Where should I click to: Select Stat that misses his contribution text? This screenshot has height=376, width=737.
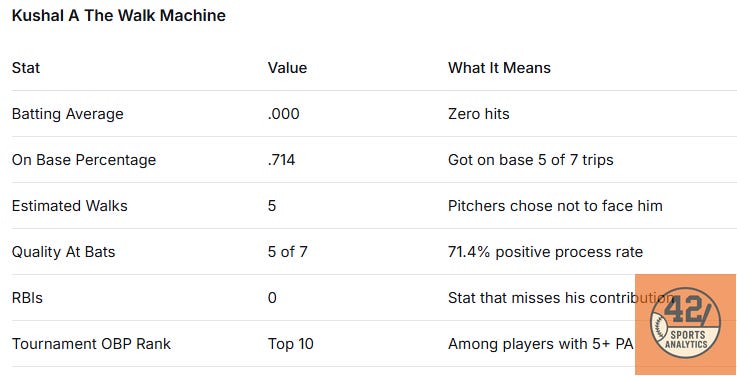(561, 298)
